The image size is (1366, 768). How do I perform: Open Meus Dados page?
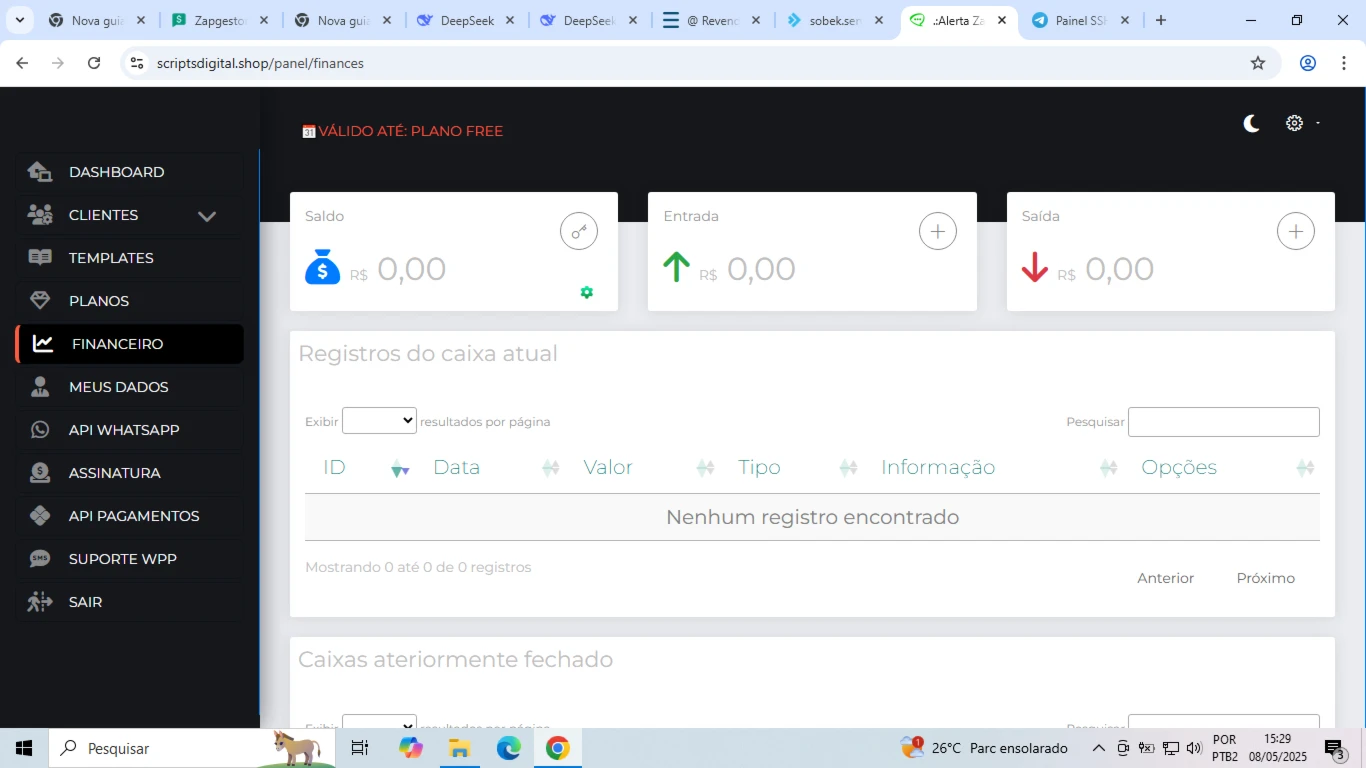coord(130,387)
